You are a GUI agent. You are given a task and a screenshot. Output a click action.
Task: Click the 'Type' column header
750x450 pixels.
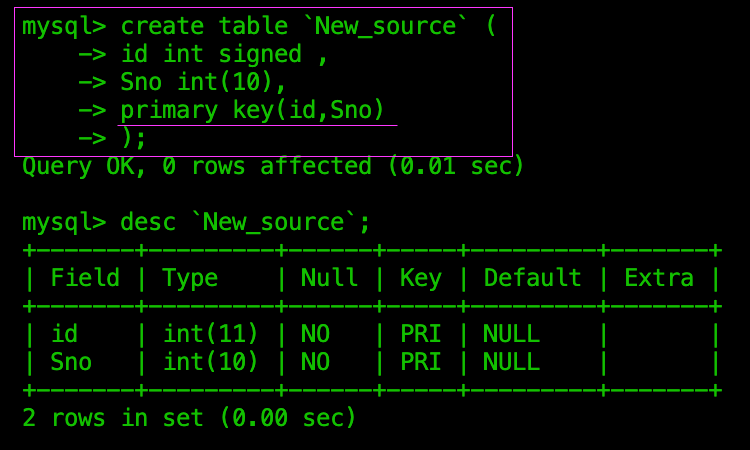pyautogui.click(x=190, y=278)
